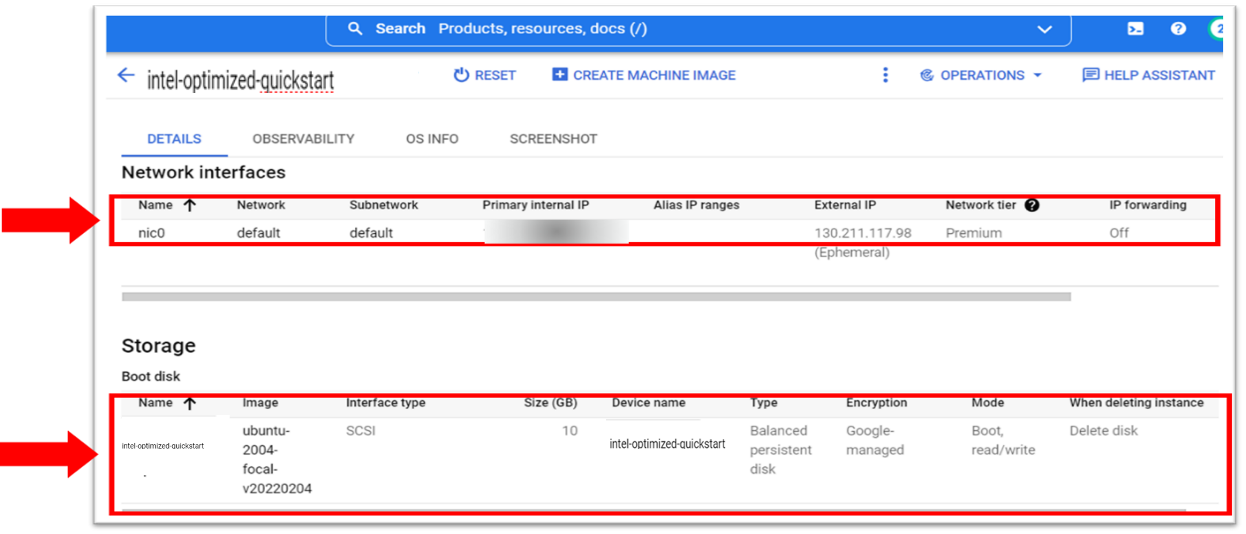Click the account avatar icon

click(x=1216, y=29)
